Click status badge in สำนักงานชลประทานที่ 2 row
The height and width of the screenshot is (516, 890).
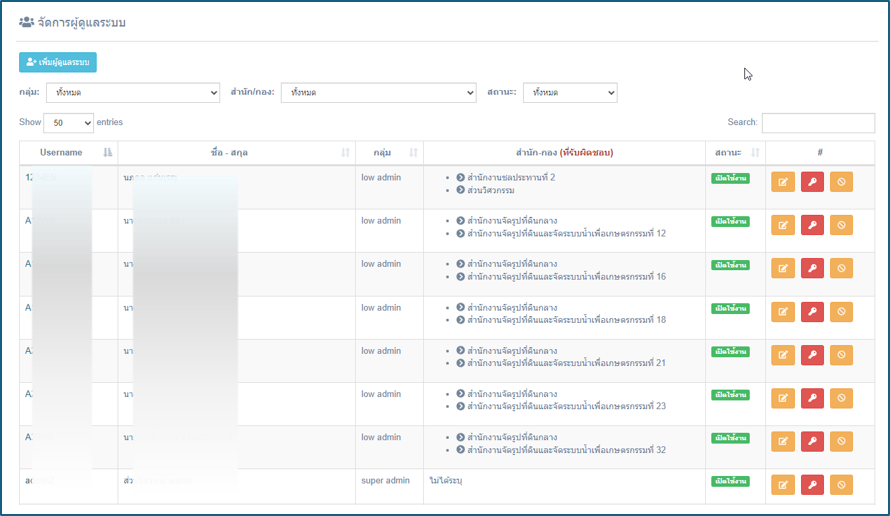click(731, 178)
